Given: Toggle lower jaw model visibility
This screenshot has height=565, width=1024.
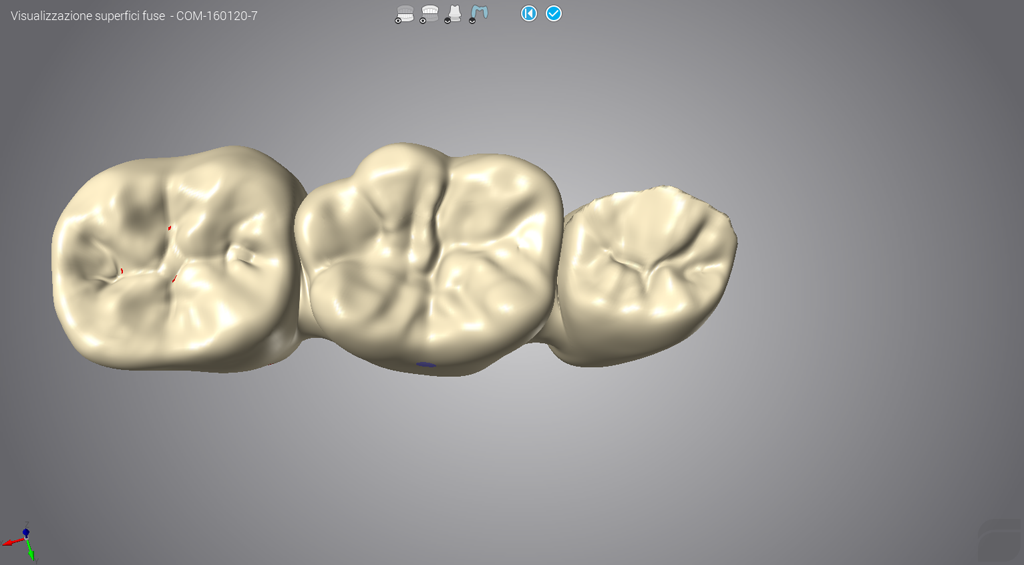Looking at the screenshot, I should [x=404, y=14].
